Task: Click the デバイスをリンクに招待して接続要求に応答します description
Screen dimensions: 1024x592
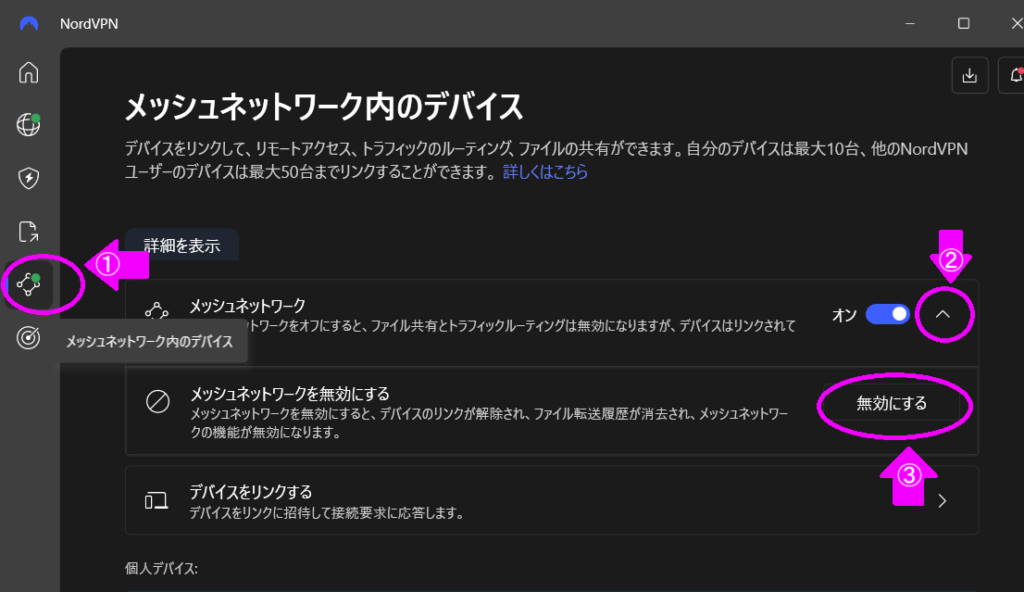Action: click(x=327, y=514)
